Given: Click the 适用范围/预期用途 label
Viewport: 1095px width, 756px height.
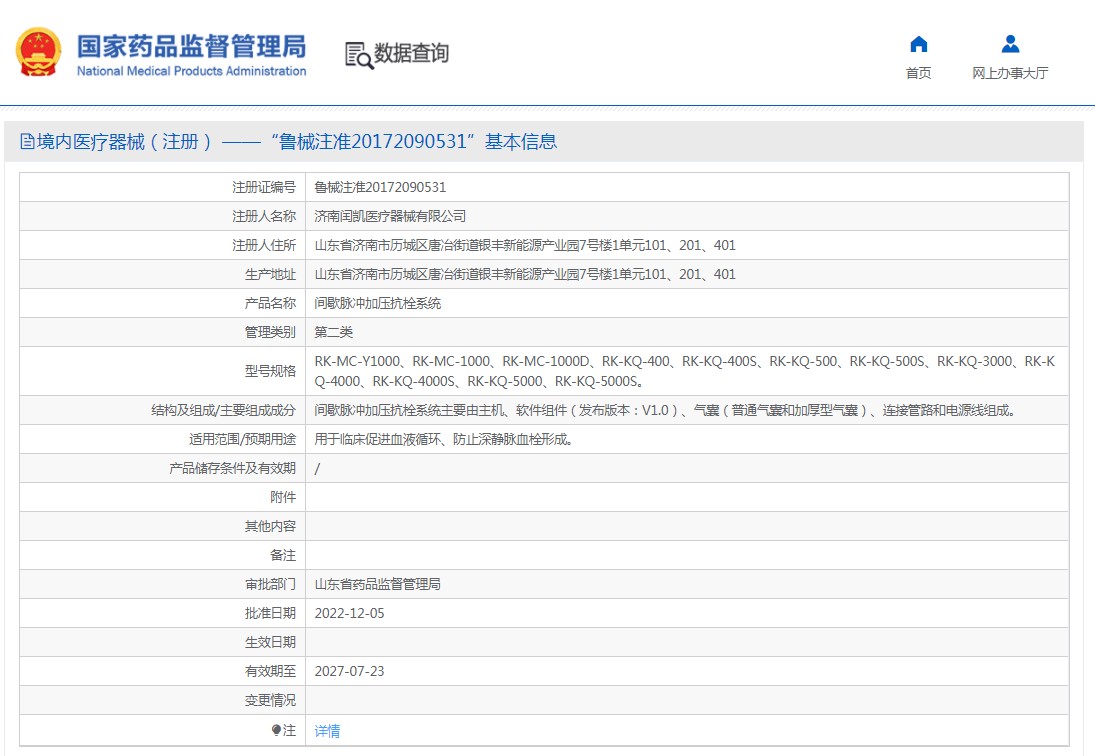Looking at the screenshot, I should 242,439.
